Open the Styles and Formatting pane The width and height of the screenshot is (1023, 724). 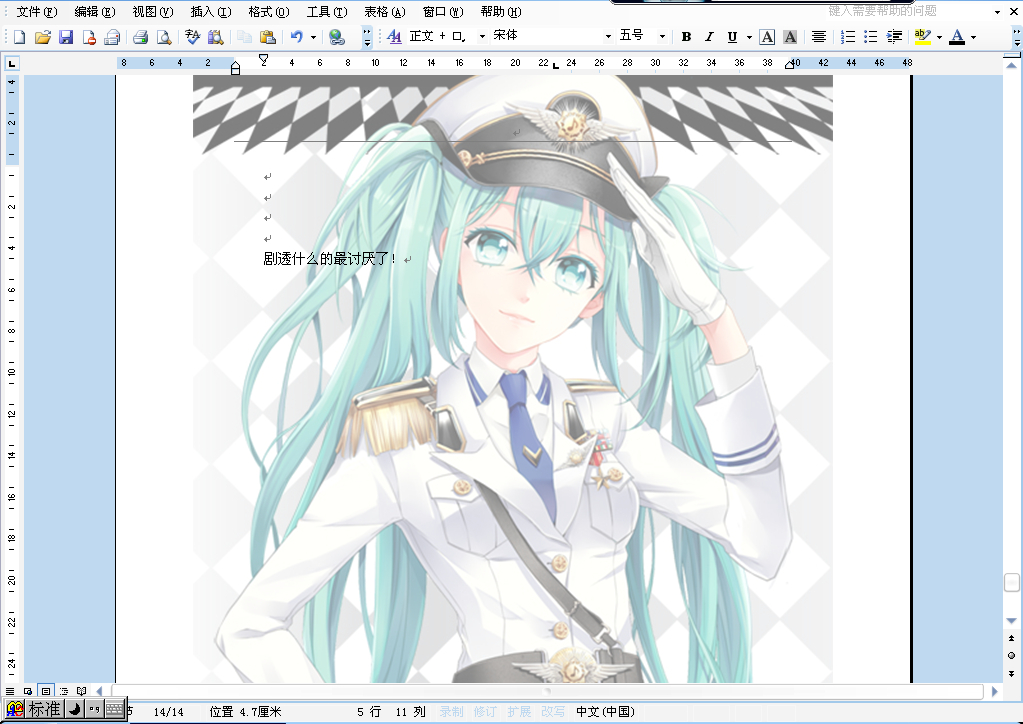(394, 37)
